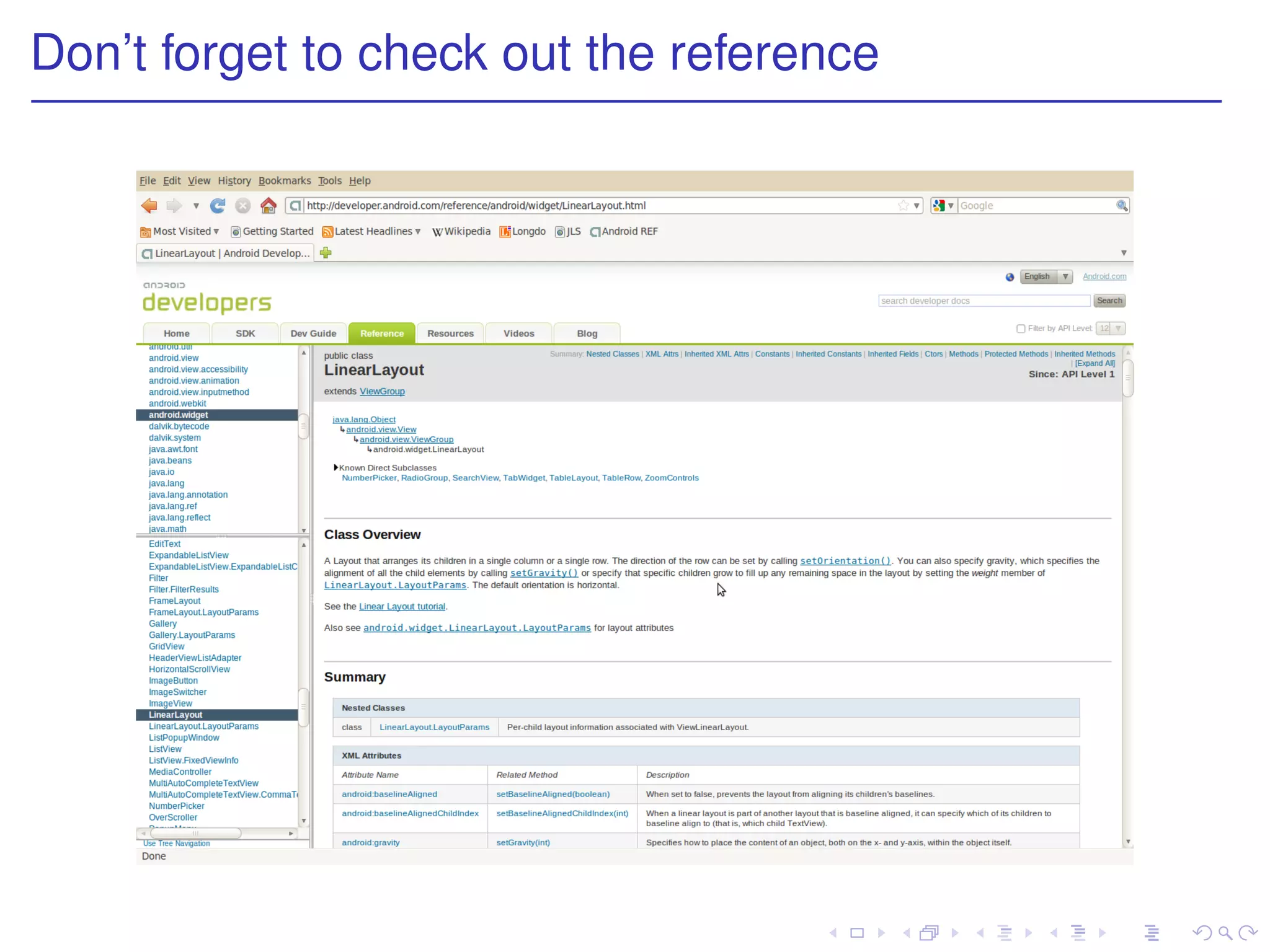Click the search developer docs field
This screenshot has width=1270, height=952.
[x=984, y=301]
